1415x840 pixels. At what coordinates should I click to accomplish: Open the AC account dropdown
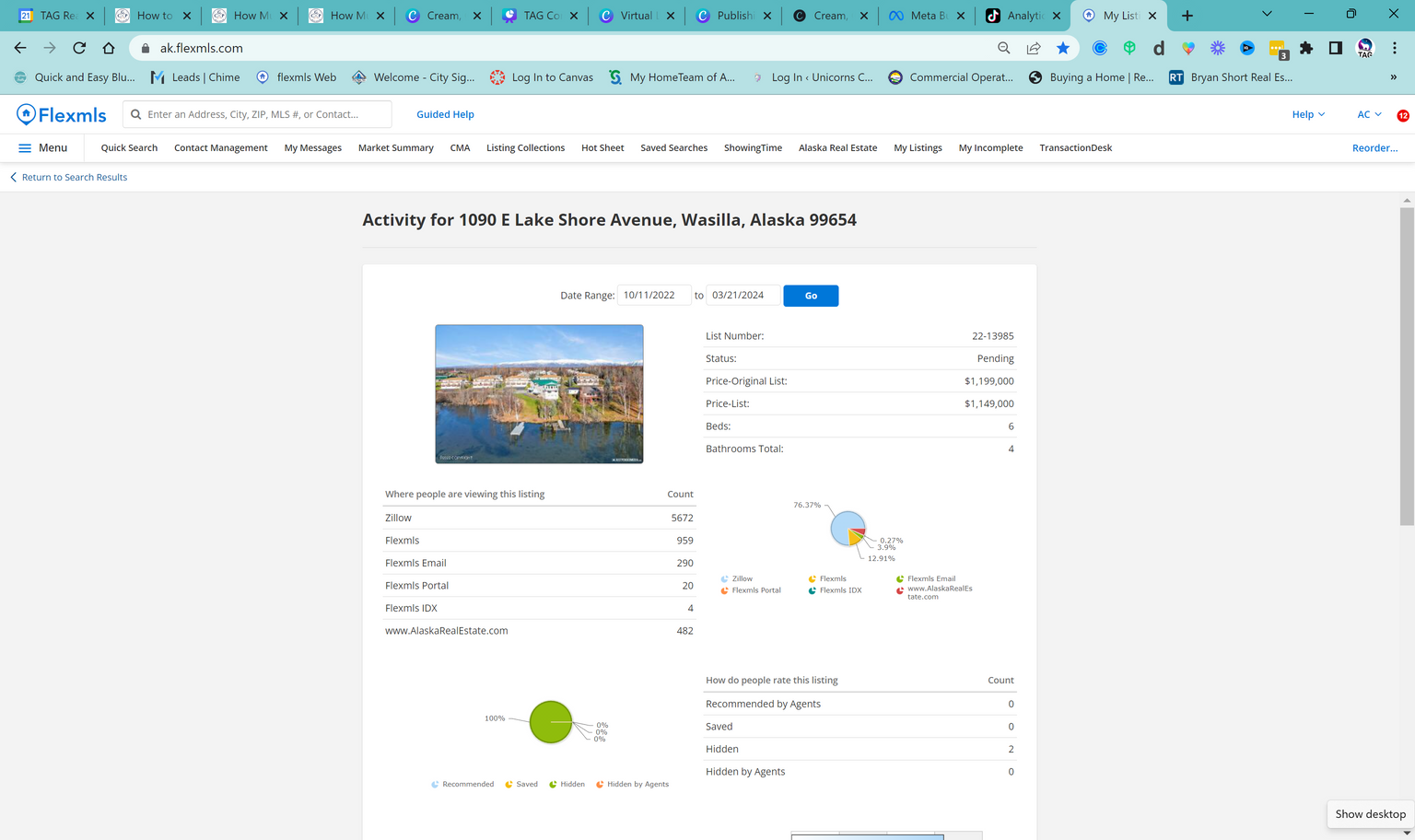click(x=1369, y=114)
